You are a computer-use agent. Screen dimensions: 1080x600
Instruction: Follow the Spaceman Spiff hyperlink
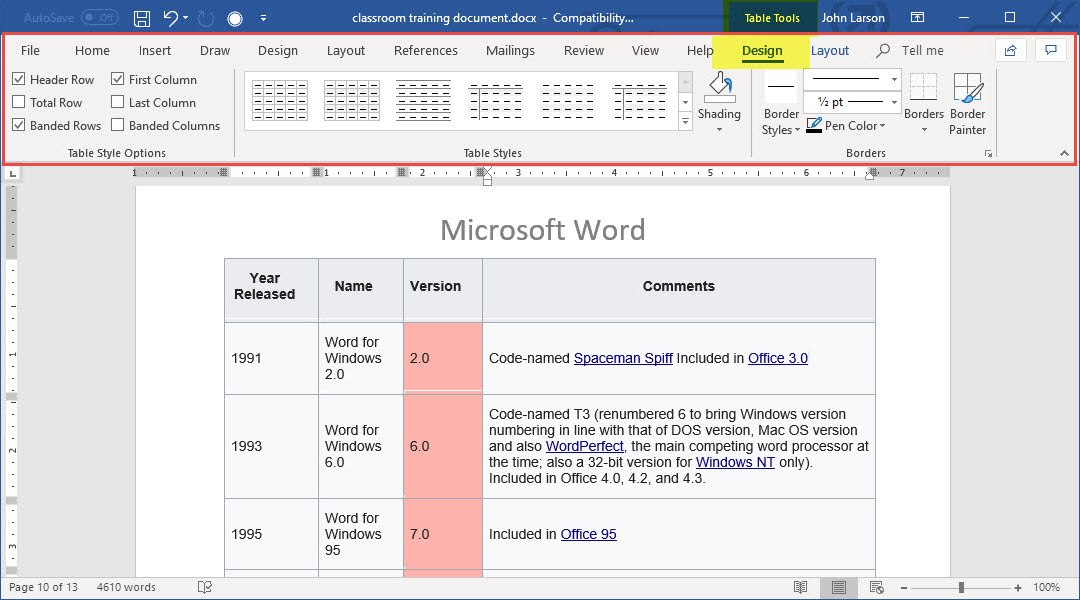click(622, 358)
